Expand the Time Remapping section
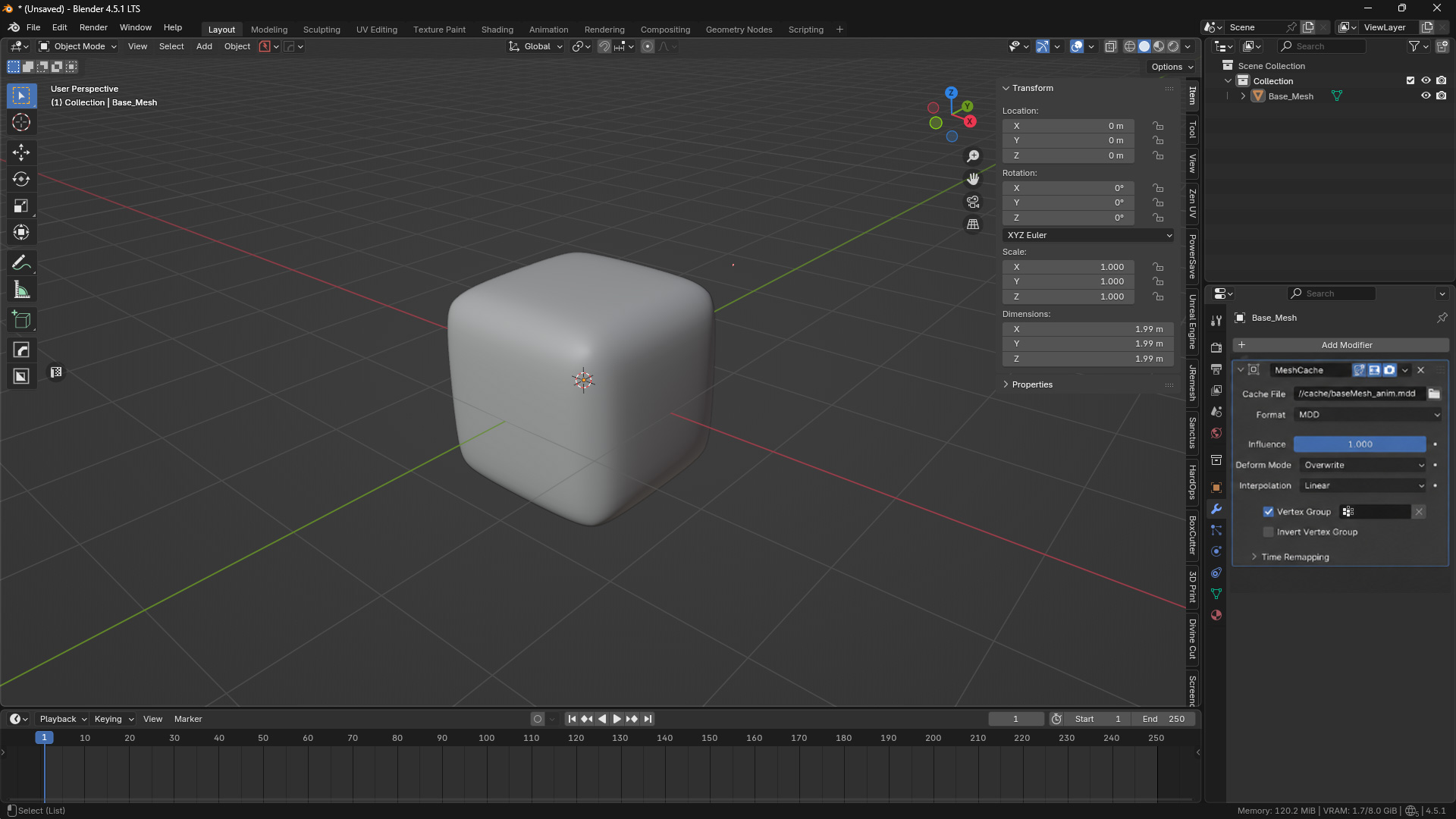 coord(1295,557)
